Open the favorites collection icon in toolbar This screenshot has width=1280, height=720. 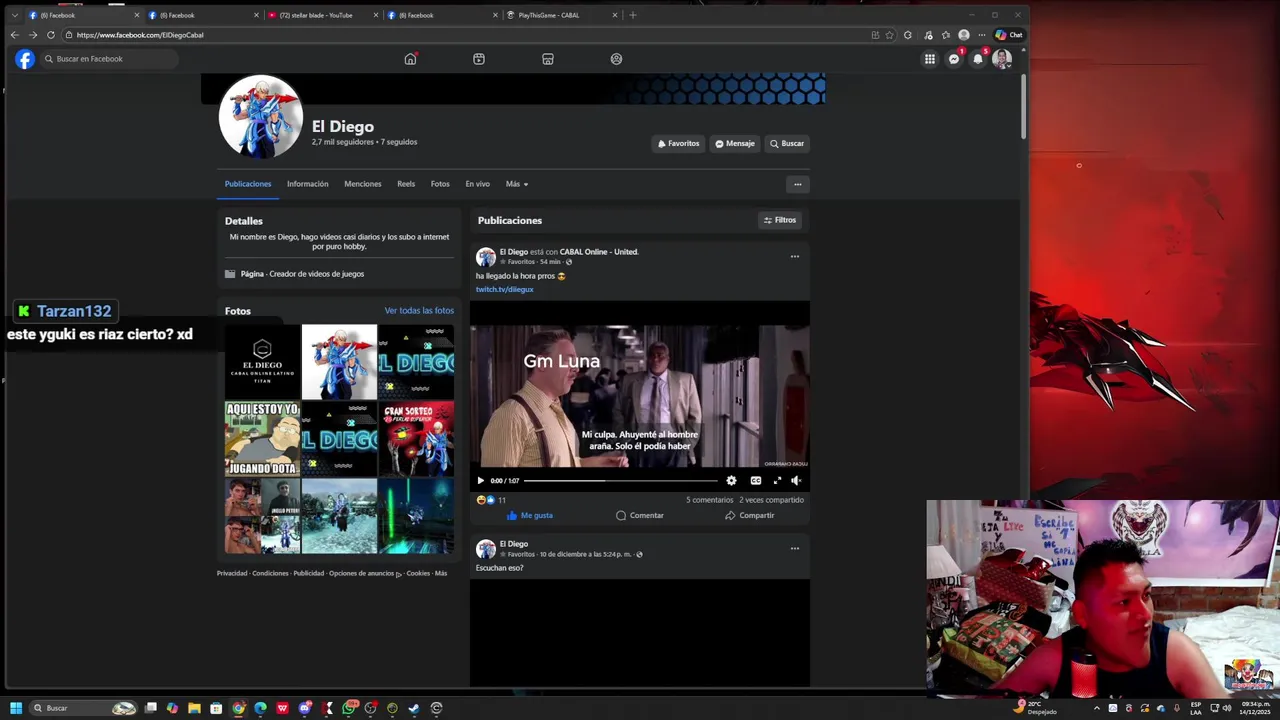tap(945, 35)
